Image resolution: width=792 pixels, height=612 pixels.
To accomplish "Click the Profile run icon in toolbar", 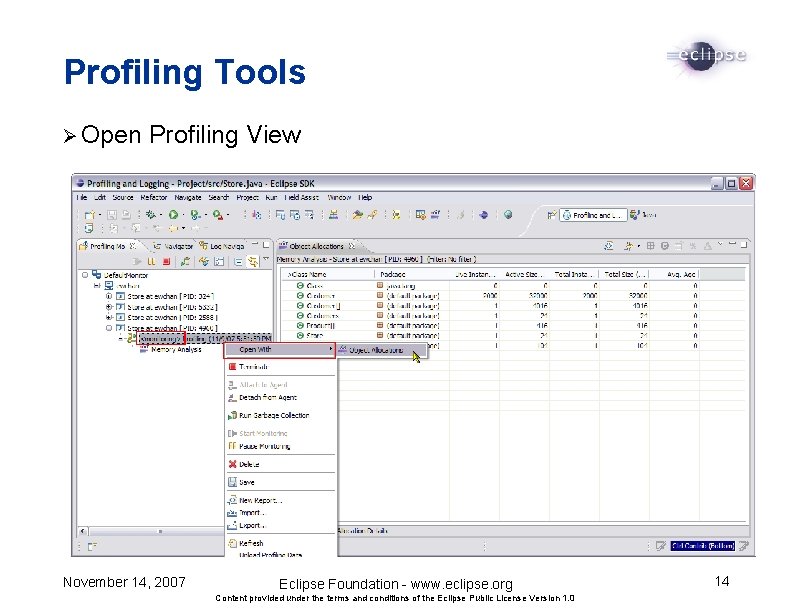I will coord(195,215).
